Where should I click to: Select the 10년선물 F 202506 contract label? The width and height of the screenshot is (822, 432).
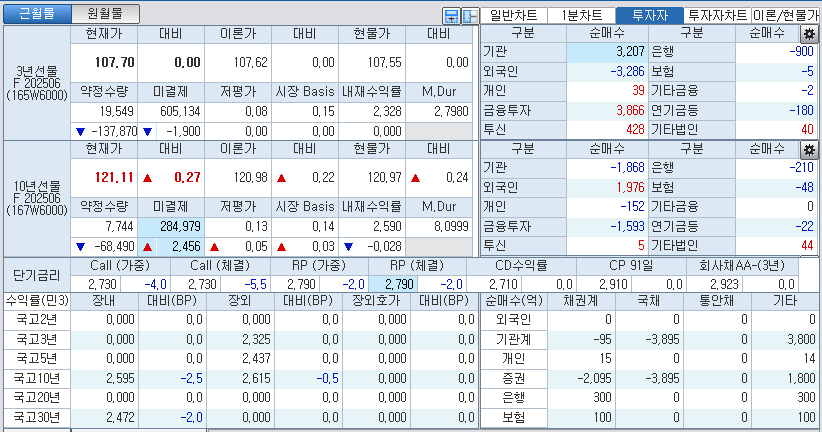coord(37,199)
